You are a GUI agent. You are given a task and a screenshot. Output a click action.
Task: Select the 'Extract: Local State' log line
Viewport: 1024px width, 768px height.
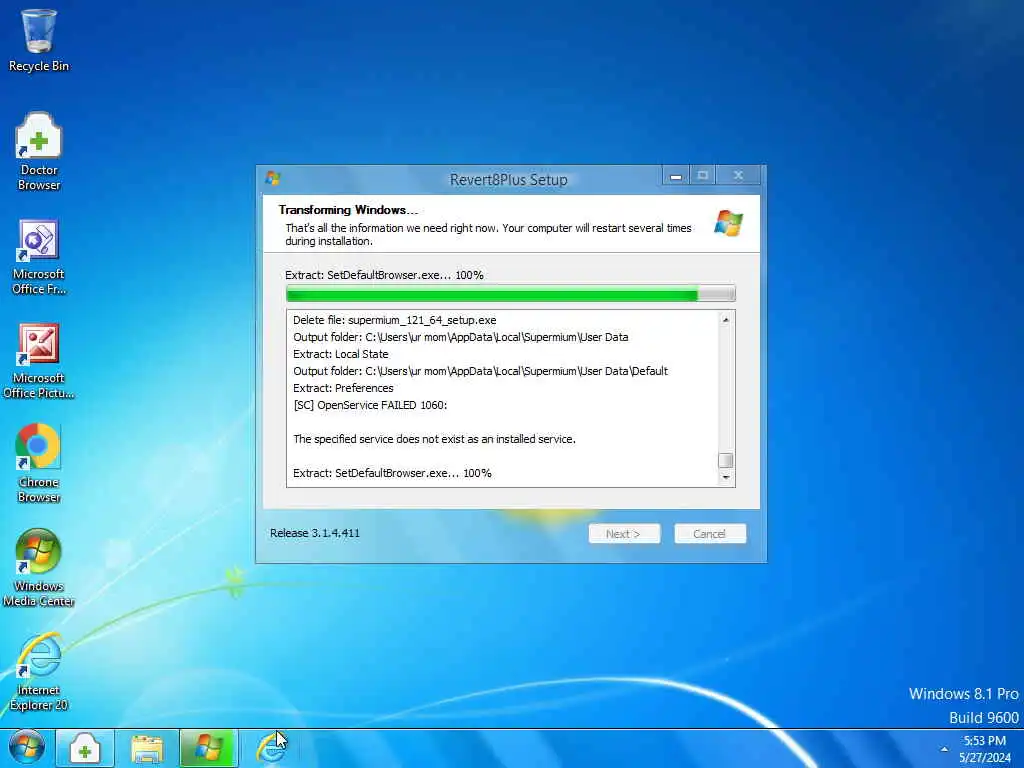340,354
